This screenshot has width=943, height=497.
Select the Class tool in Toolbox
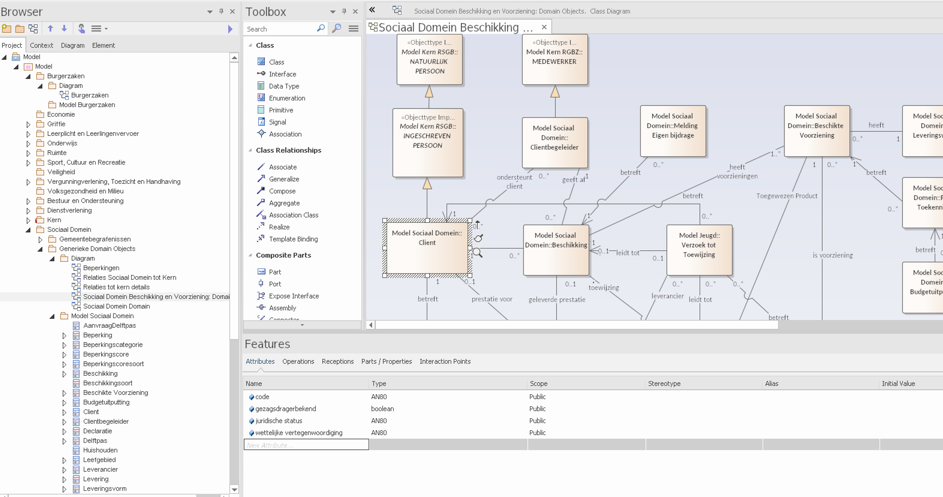tap(276, 62)
